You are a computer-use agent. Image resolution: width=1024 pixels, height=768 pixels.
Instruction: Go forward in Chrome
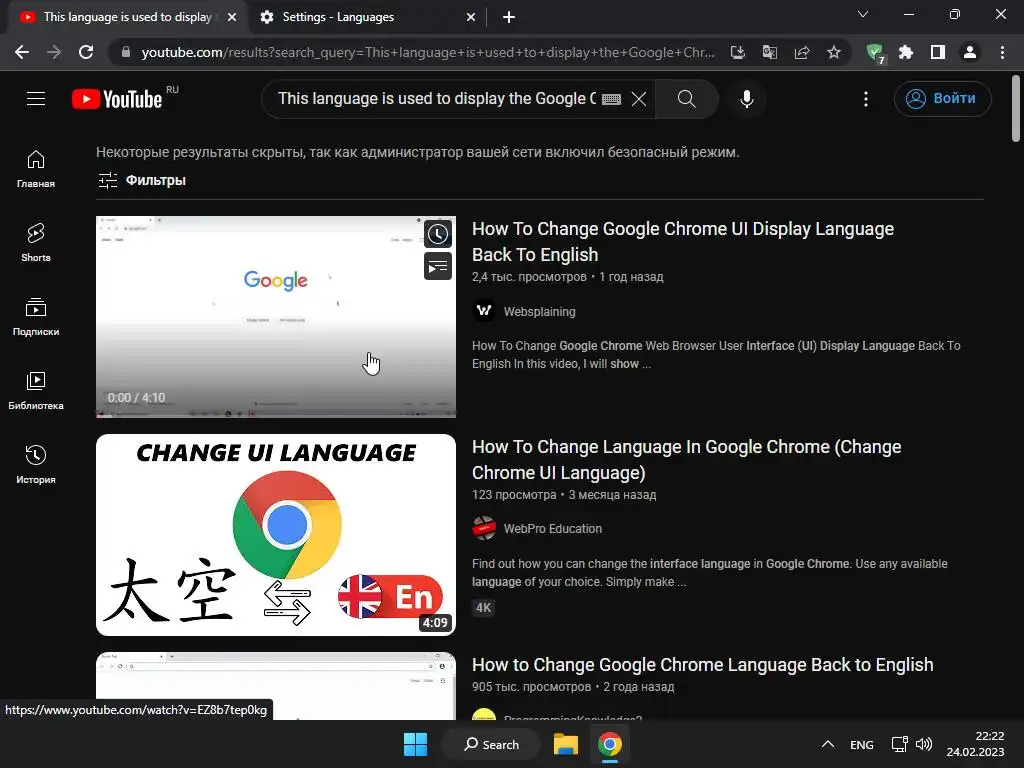click(x=54, y=52)
